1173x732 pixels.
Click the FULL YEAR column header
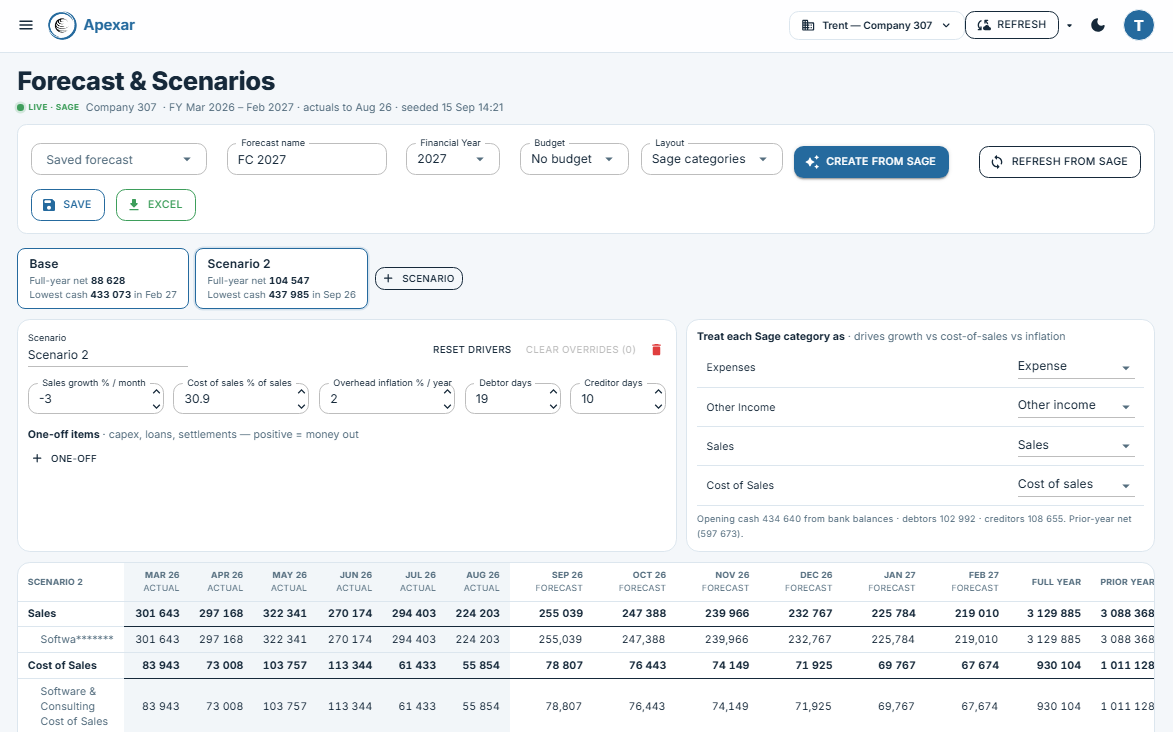coord(1056,582)
